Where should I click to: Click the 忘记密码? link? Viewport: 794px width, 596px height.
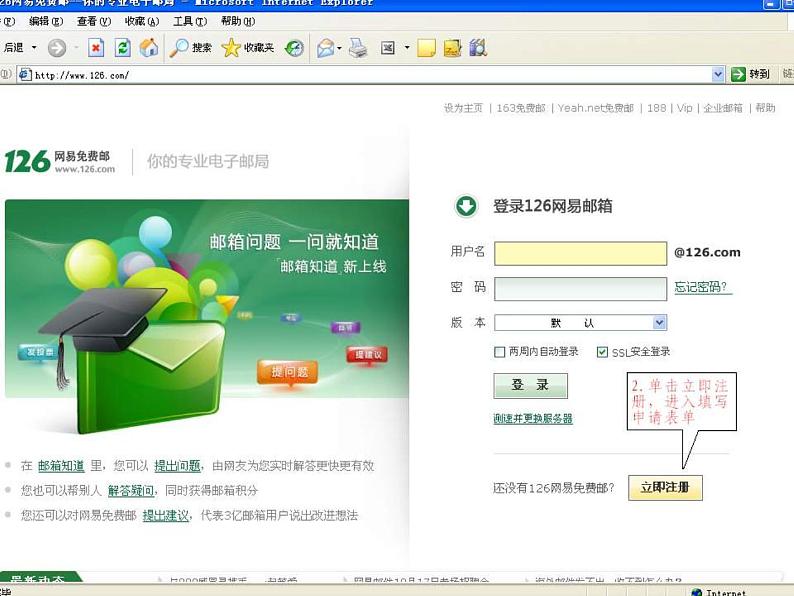701,287
